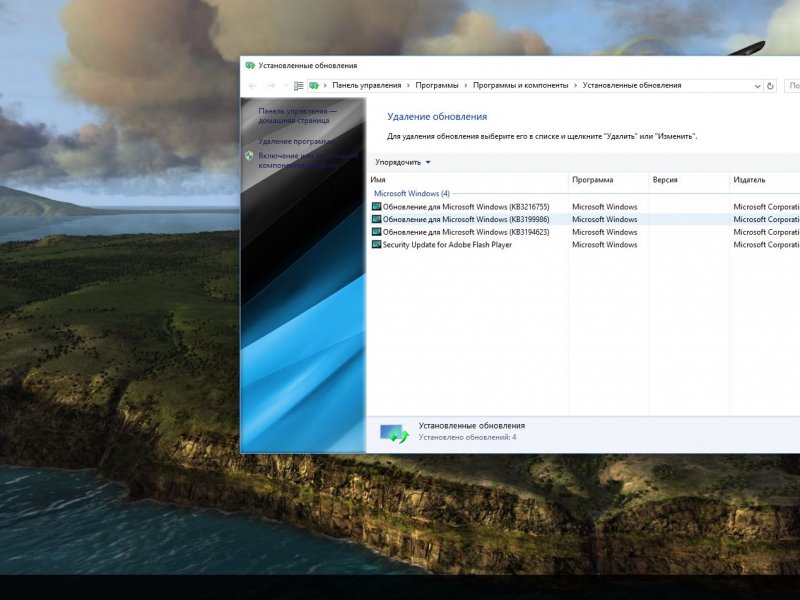Select update KB3194623 in the list
The width and height of the screenshot is (800, 600).
pyautogui.click(x=466, y=232)
